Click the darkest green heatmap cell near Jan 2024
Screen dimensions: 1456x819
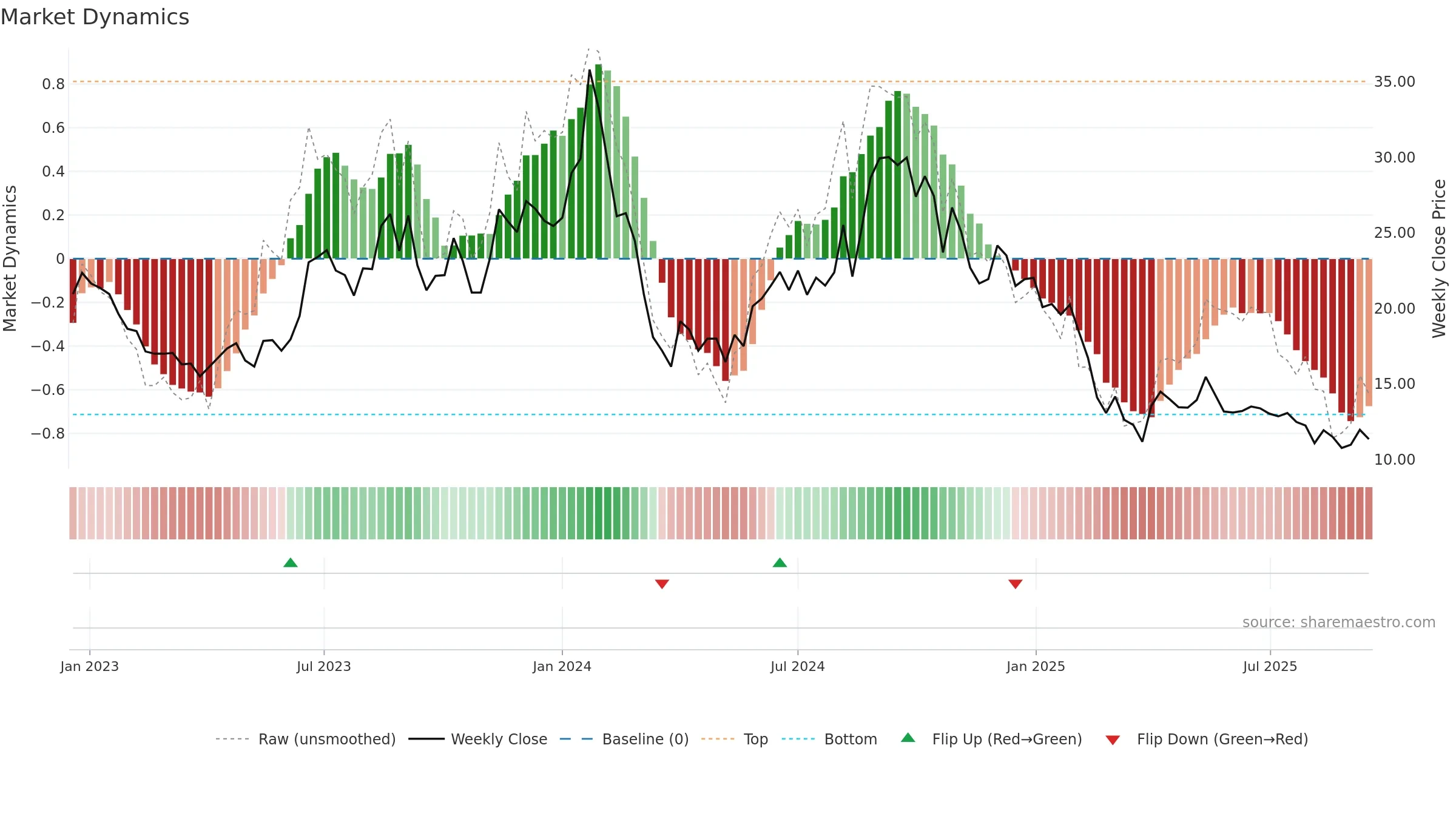tap(599, 513)
